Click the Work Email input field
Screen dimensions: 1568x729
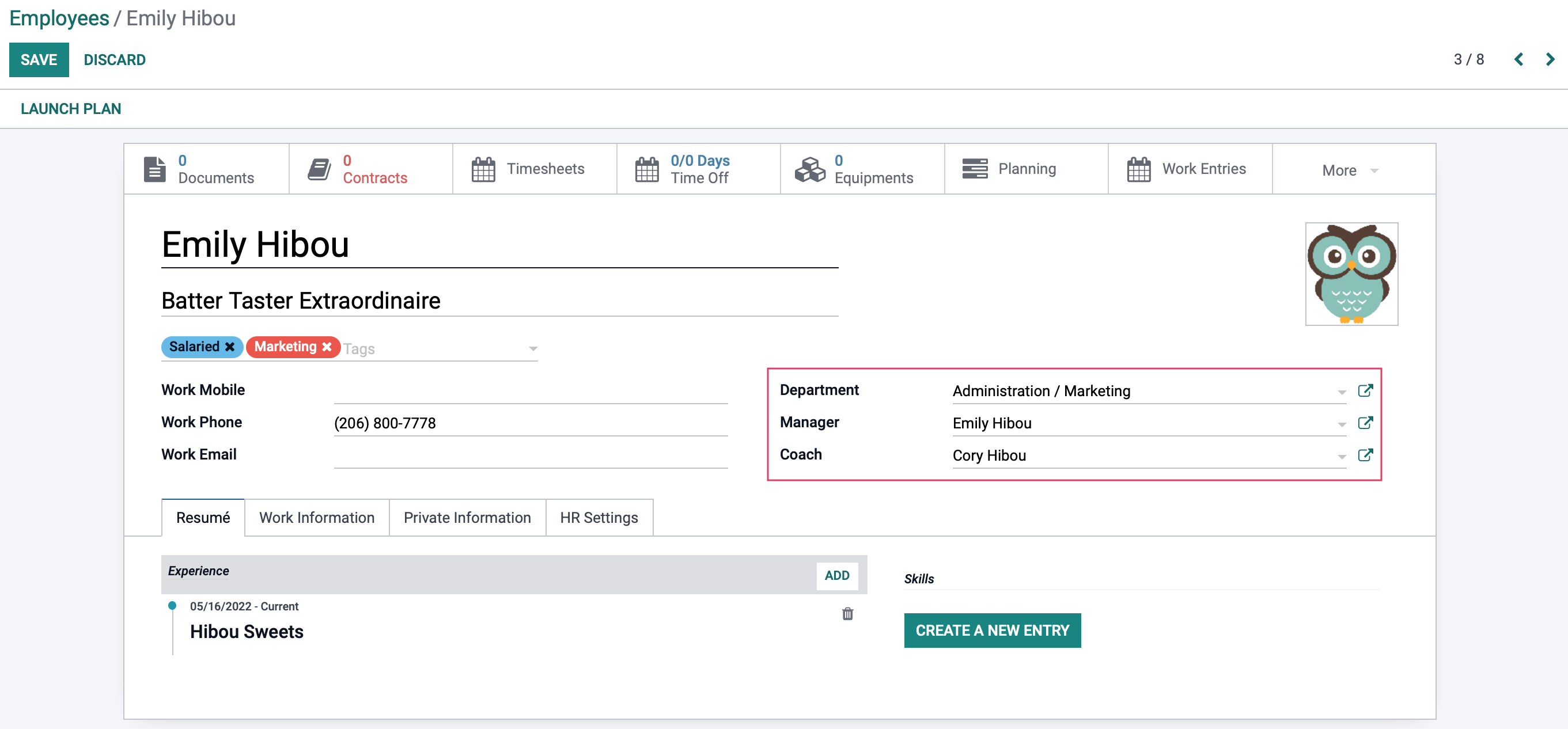530,455
